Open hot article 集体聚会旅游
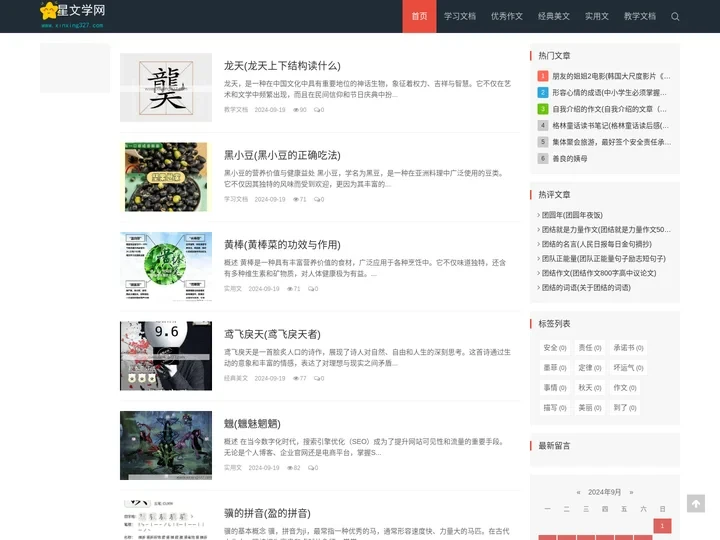This screenshot has width=720, height=540. tap(611, 142)
